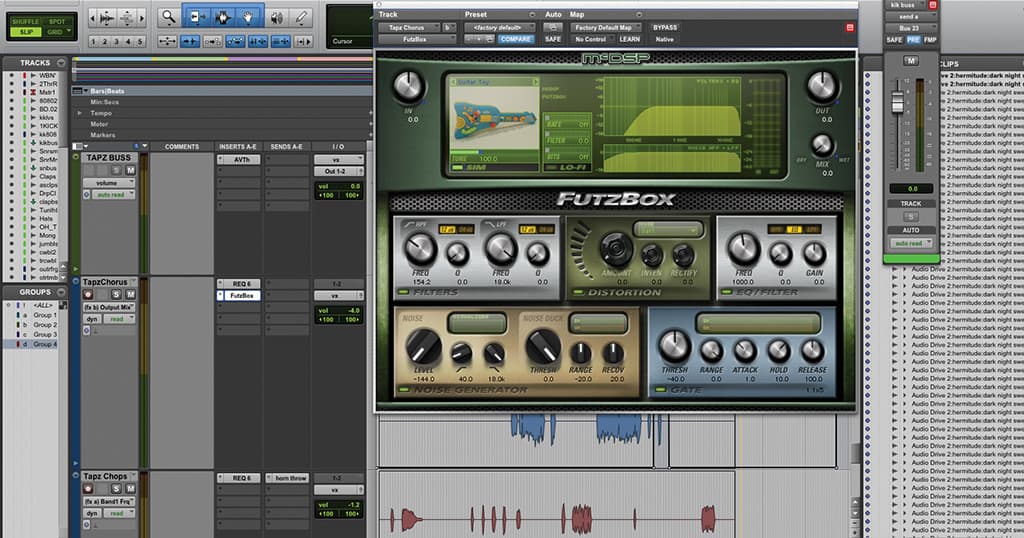Image resolution: width=1024 pixels, height=538 pixels.
Task: Solo the TapzChorus track
Action: tap(116, 294)
